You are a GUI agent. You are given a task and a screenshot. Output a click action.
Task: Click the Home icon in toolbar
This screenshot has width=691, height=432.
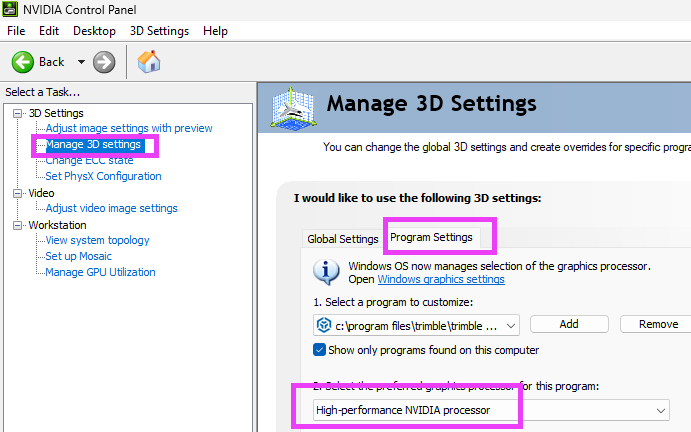pyautogui.click(x=150, y=62)
